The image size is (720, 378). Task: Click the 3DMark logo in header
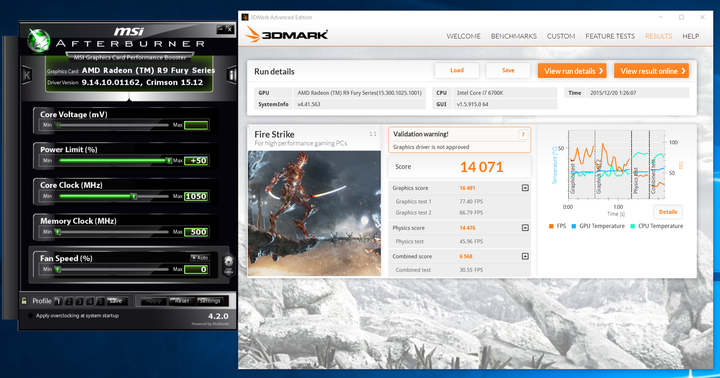coord(287,34)
